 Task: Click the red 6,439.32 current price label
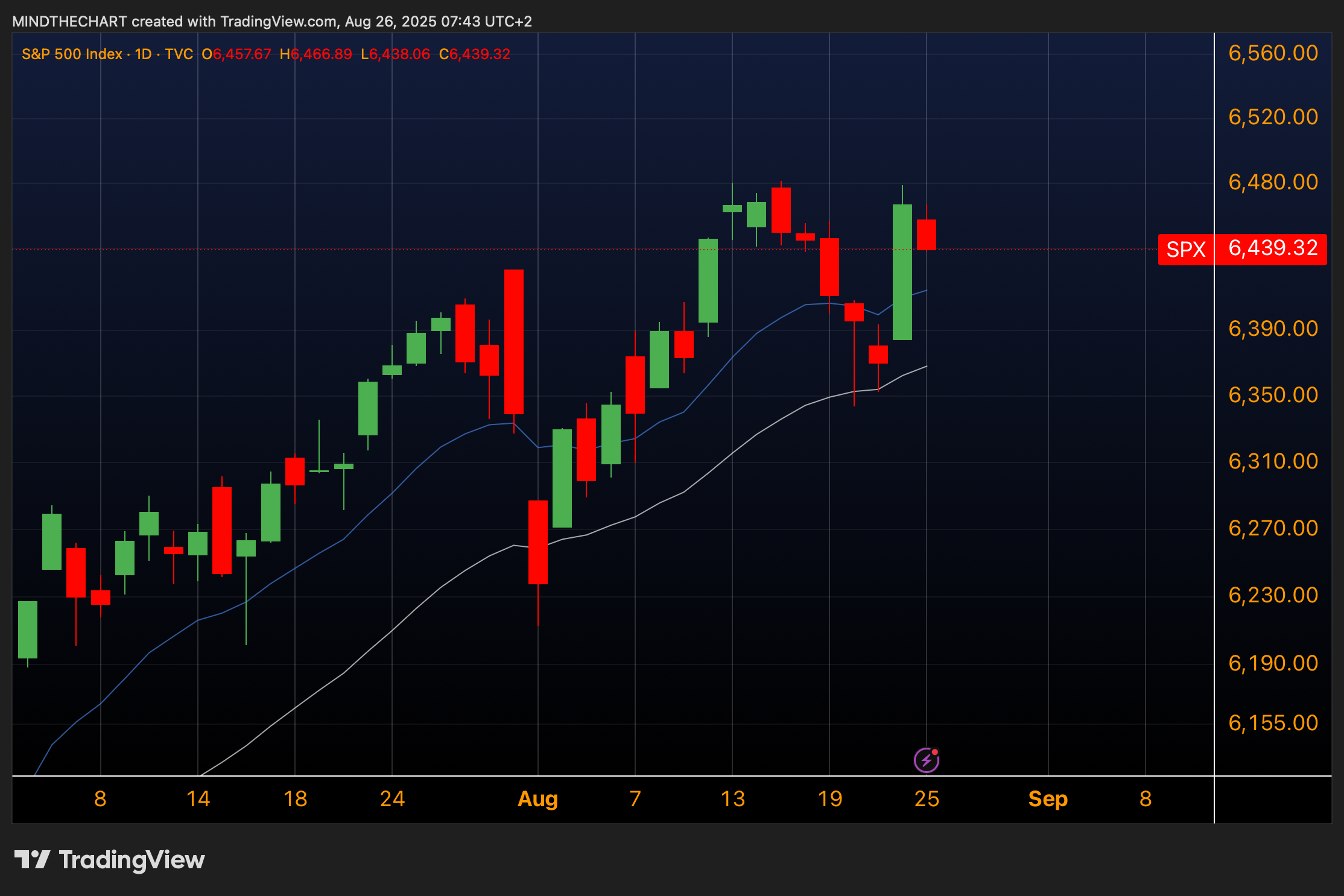point(1272,248)
